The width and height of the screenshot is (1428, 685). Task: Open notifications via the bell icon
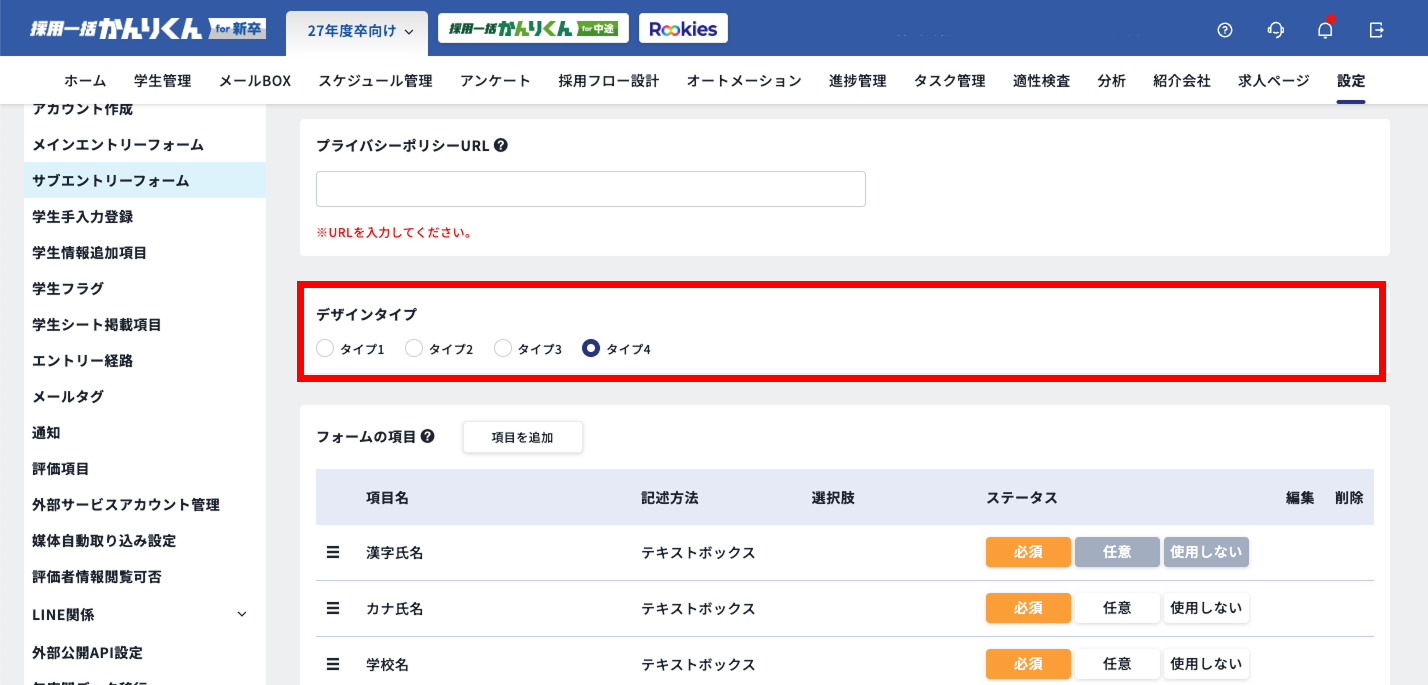pyautogui.click(x=1324, y=29)
